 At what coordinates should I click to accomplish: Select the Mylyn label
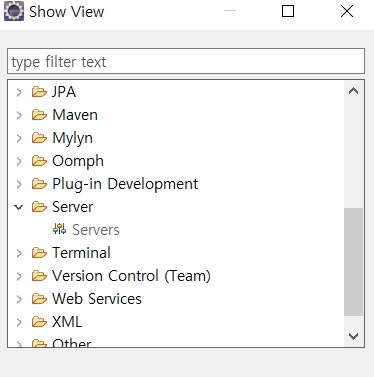coord(72,138)
